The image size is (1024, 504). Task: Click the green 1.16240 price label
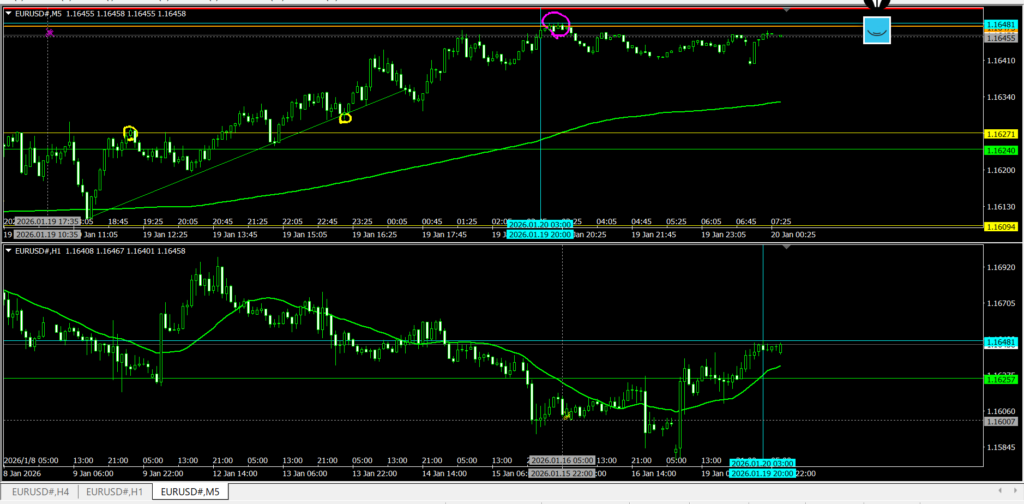pyautogui.click(x=1001, y=150)
